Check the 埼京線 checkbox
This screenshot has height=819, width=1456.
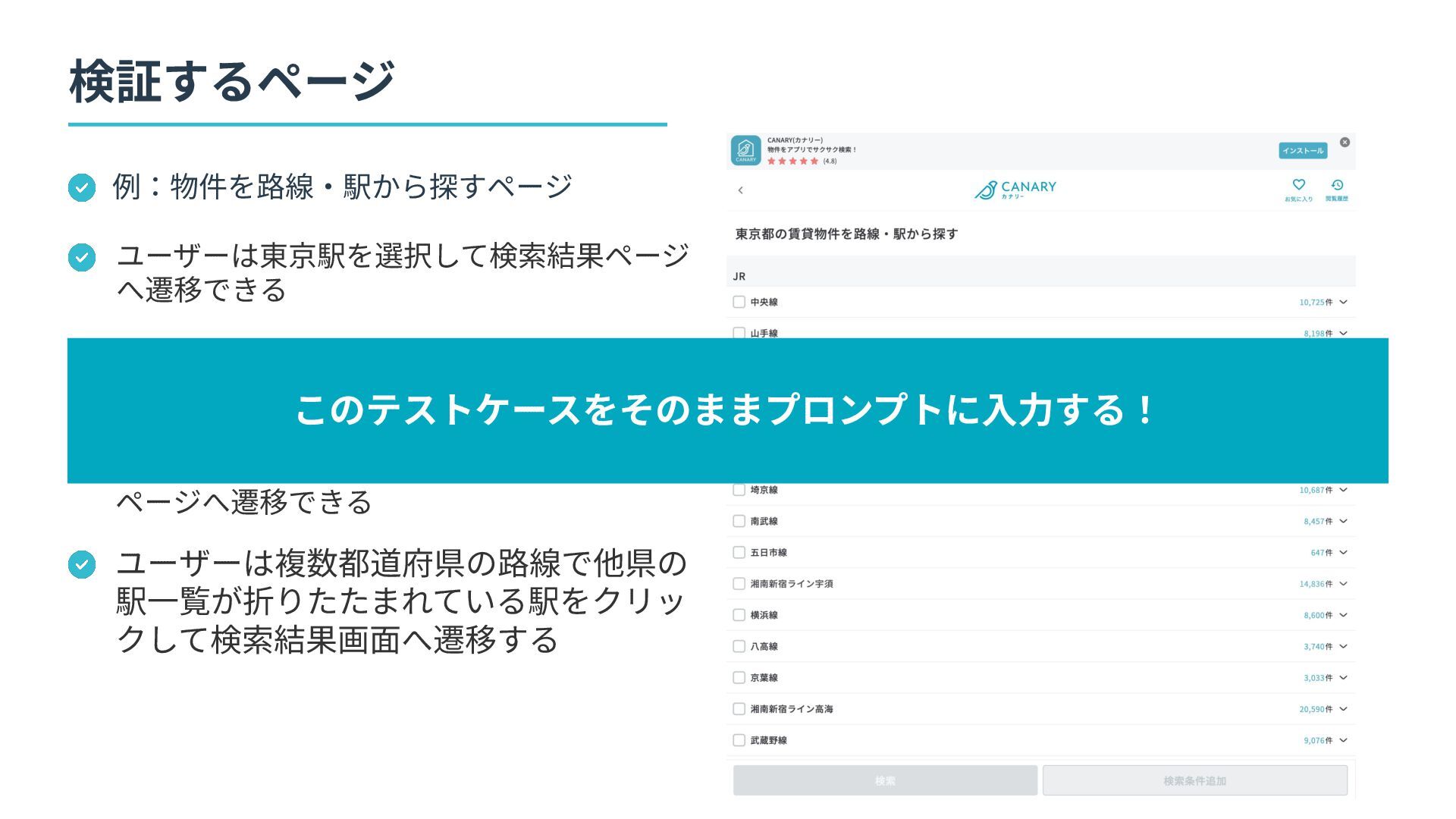(x=739, y=490)
